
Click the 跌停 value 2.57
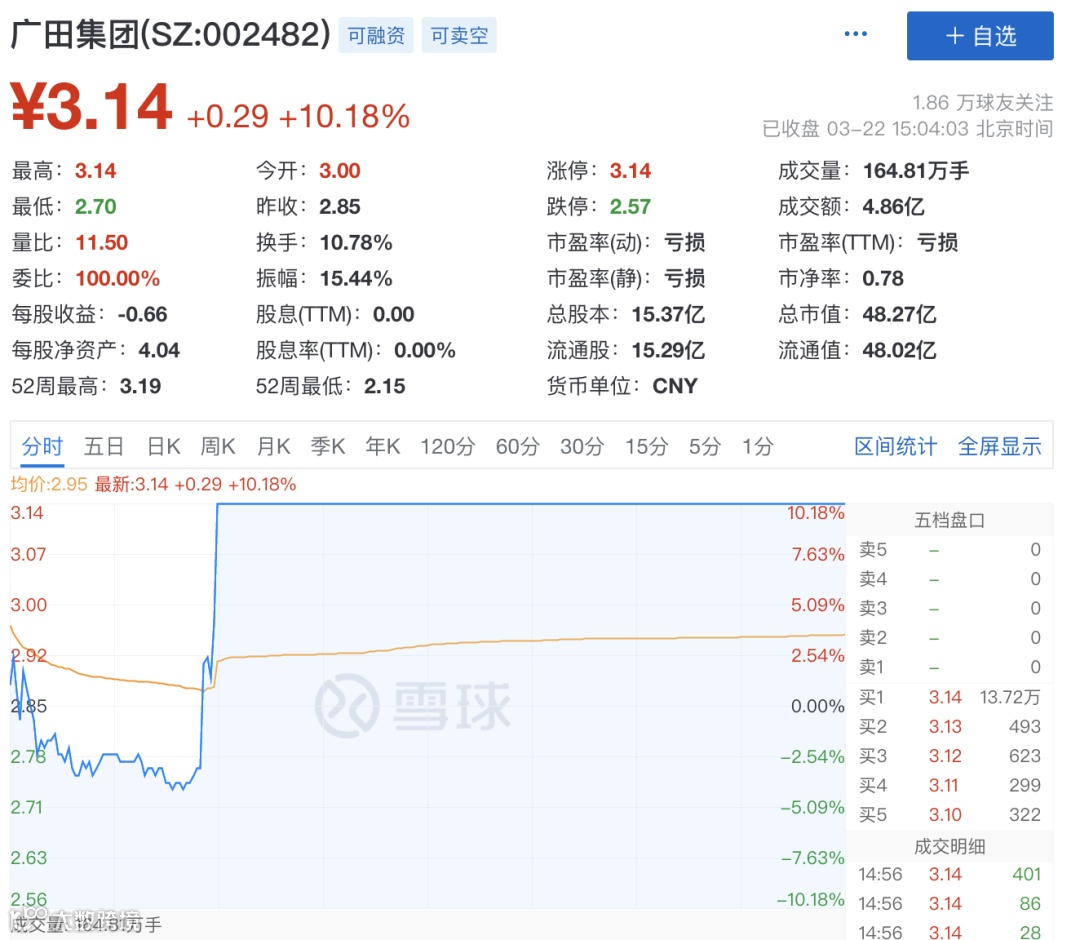630,207
